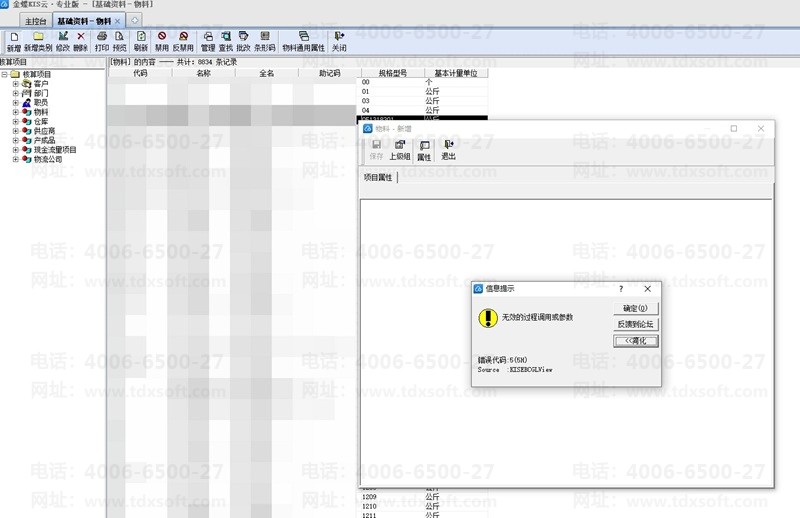Click the 代码 column header
Viewport: 800px width, 518px height.
pos(140,73)
